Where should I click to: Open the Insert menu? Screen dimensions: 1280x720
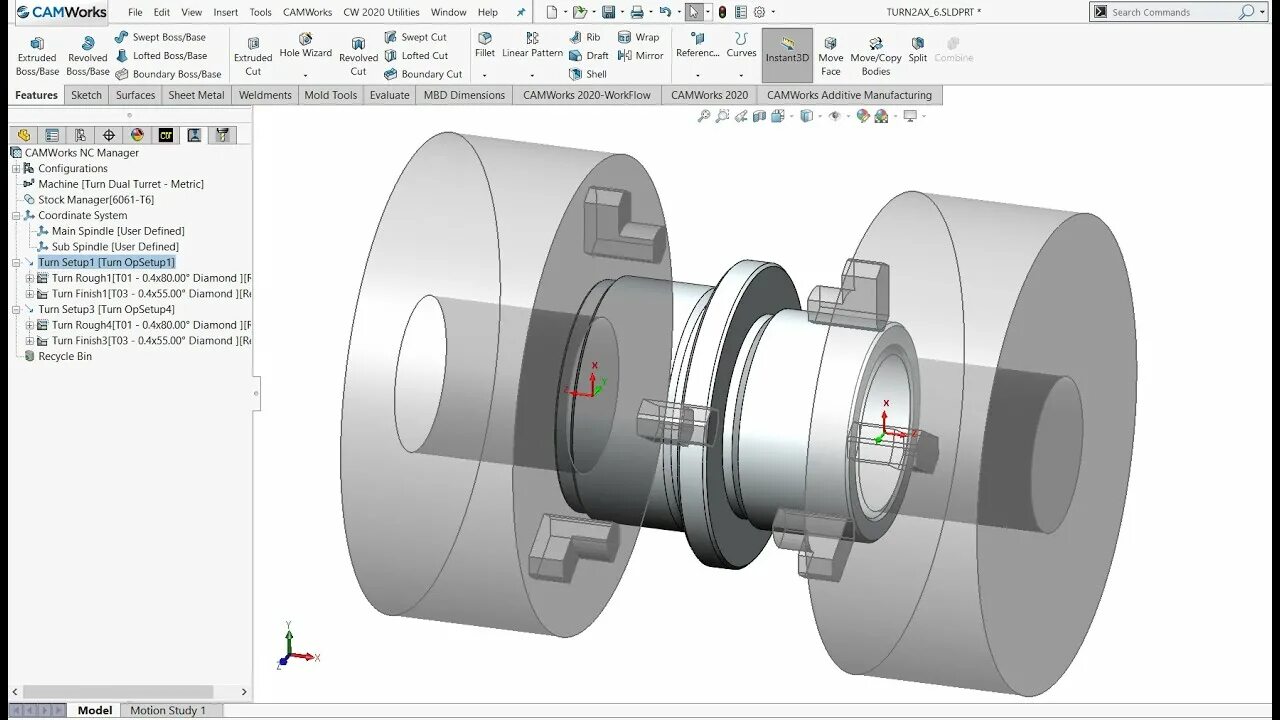point(226,12)
